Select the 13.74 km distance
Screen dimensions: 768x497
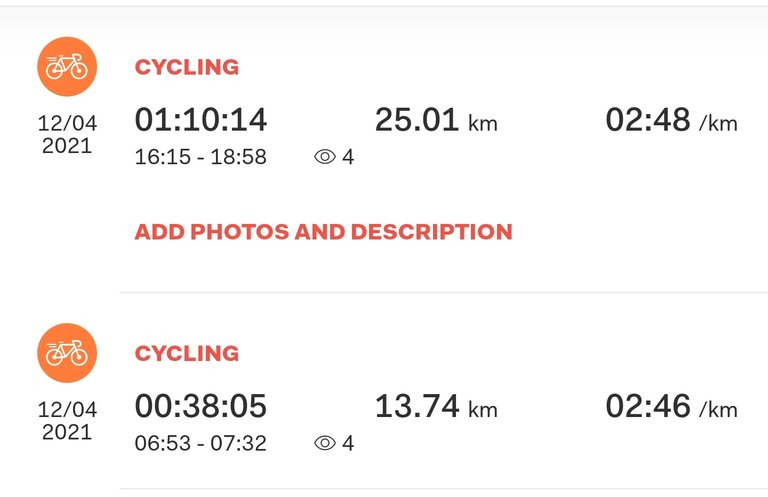point(436,406)
